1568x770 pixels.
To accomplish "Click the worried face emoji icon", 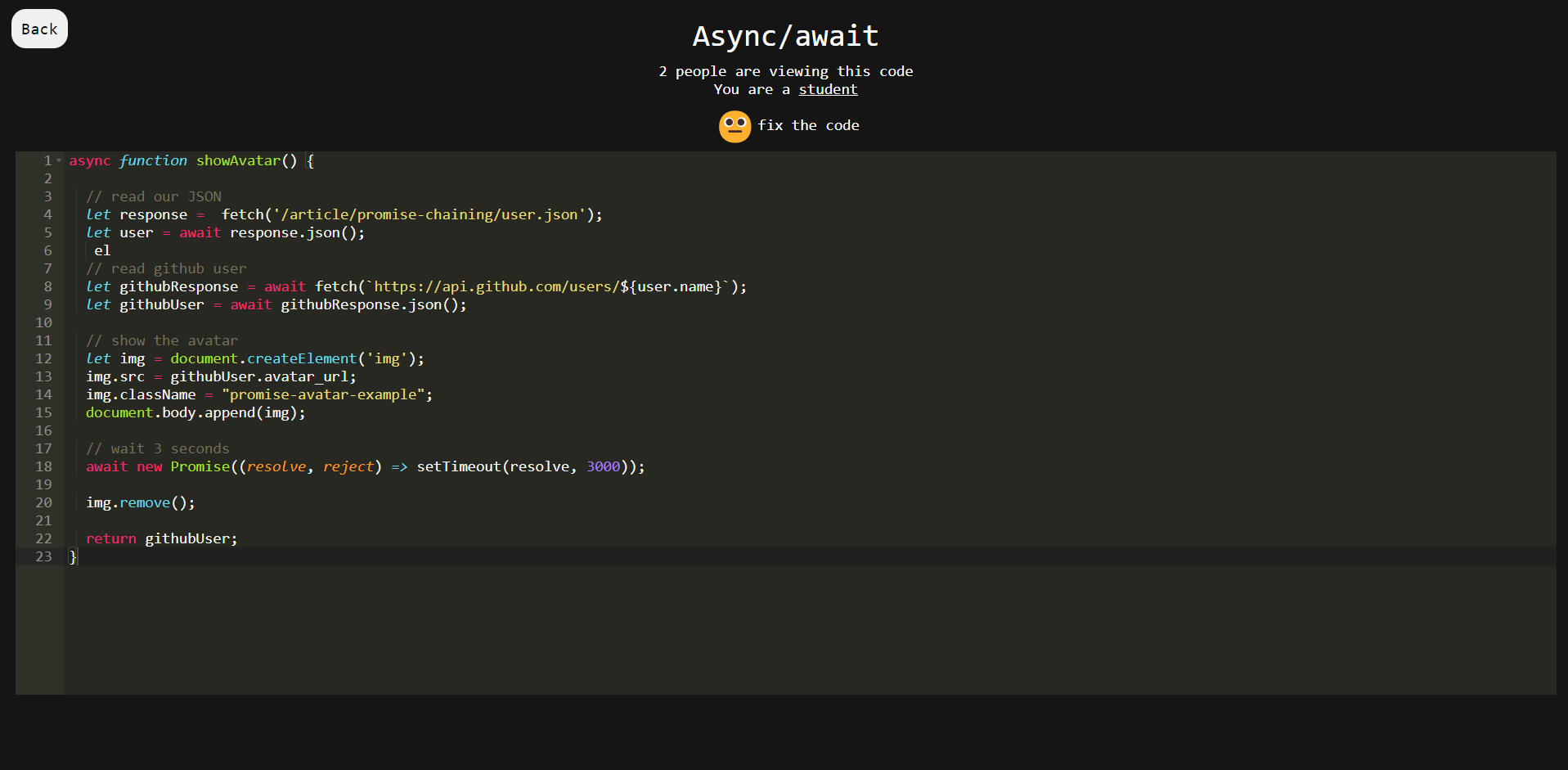I will [735, 126].
